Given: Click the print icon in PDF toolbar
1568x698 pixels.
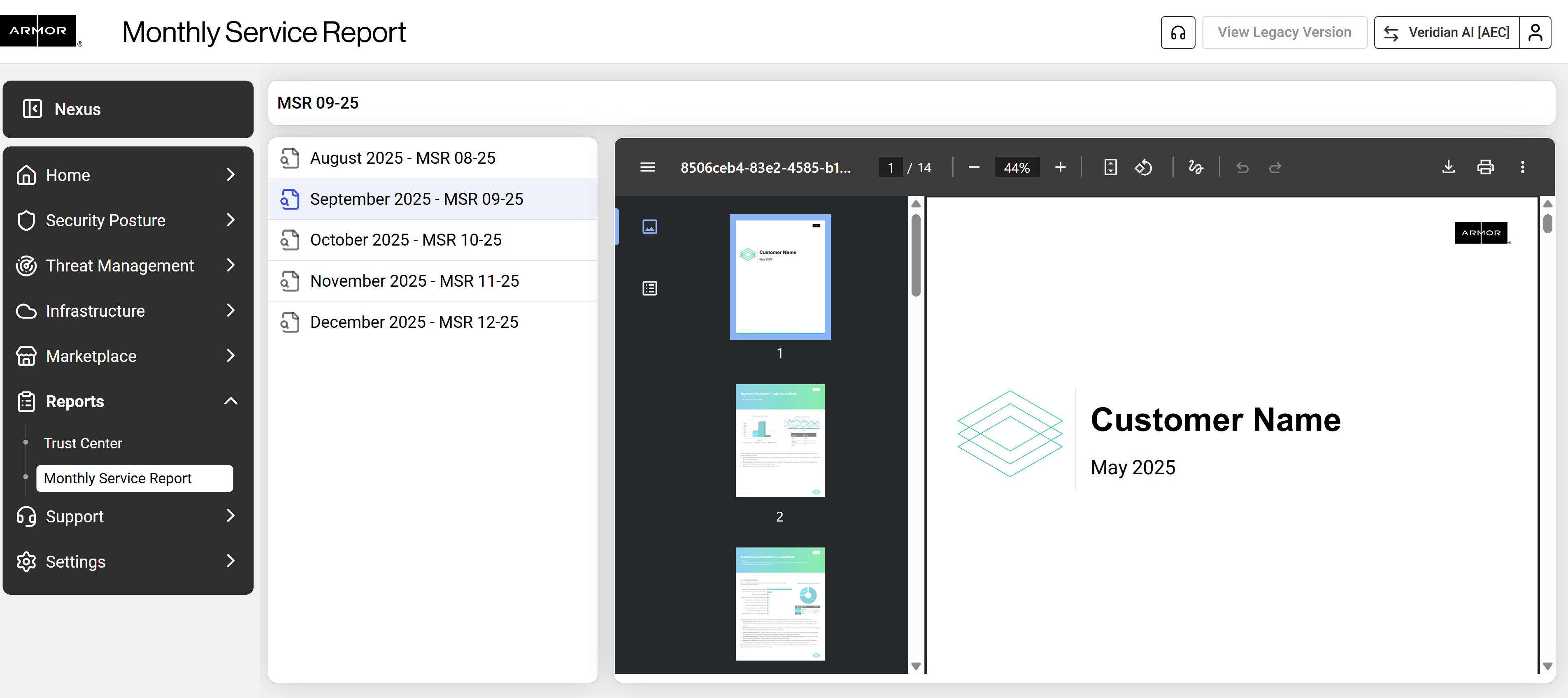Looking at the screenshot, I should coord(1485,167).
